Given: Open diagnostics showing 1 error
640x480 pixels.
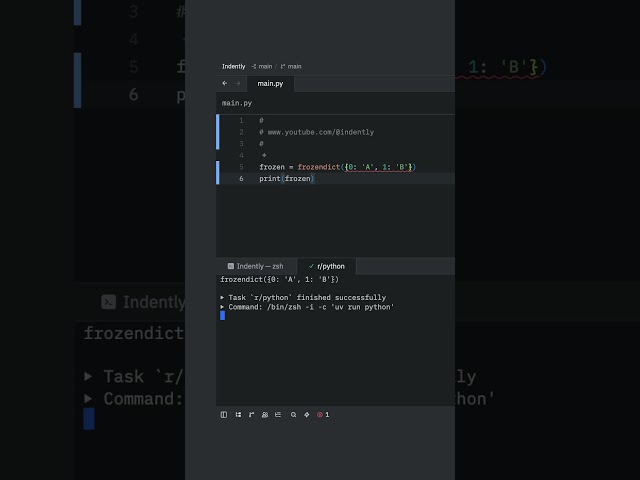Looking at the screenshot, I should [323, 415].
